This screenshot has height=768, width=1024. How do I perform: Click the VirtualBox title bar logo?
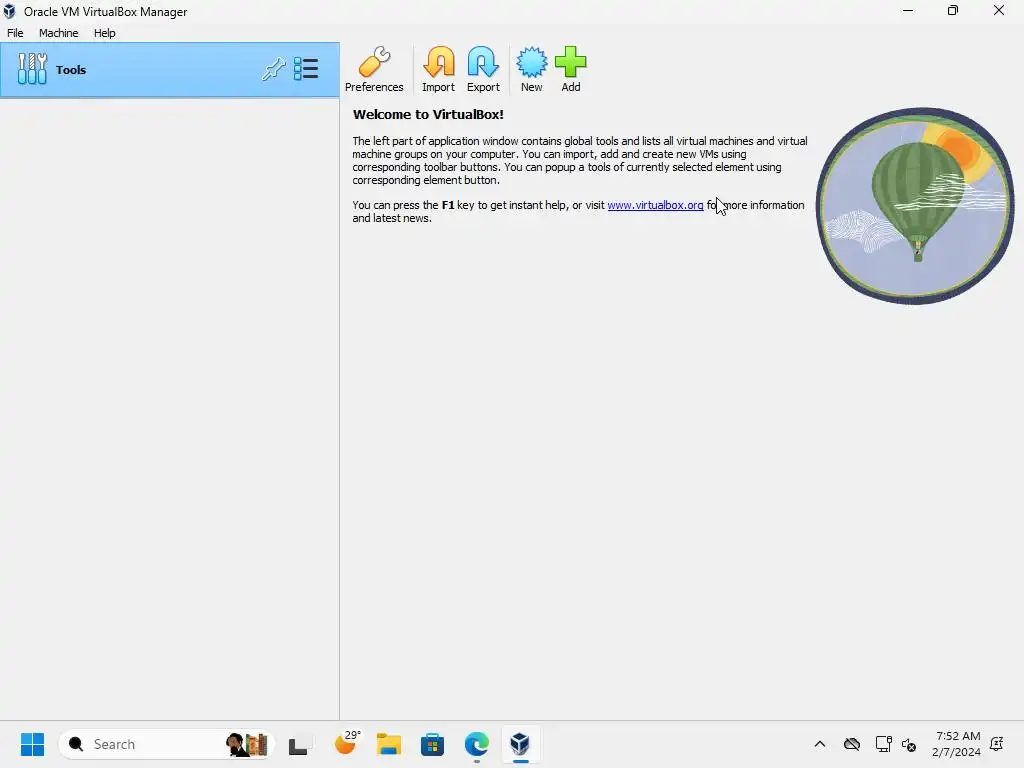point(9,11)
